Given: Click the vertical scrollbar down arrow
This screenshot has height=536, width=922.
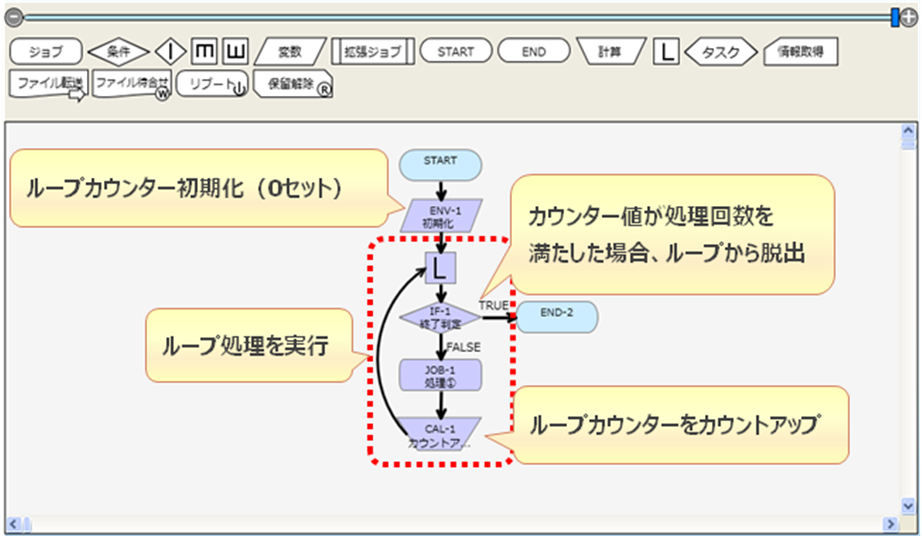Looking at the screenshot, I should [908, 505].
